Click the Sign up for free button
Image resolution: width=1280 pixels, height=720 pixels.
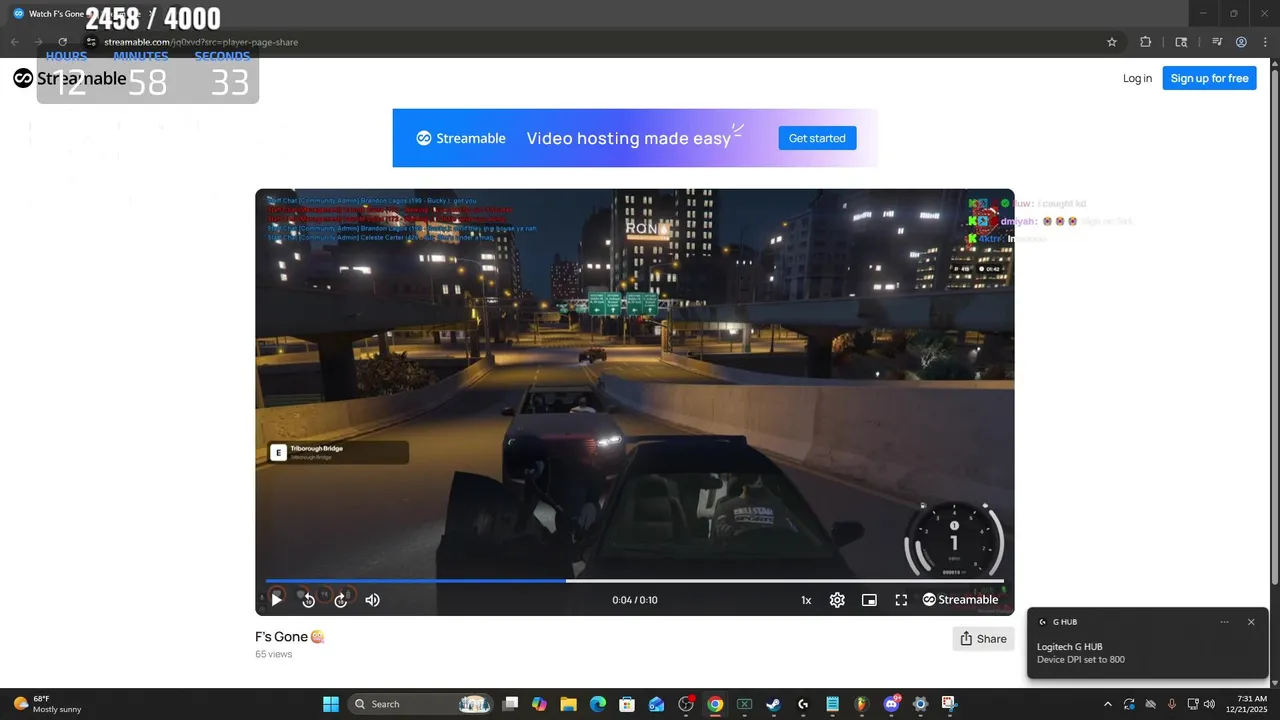tap(1209, 78)
